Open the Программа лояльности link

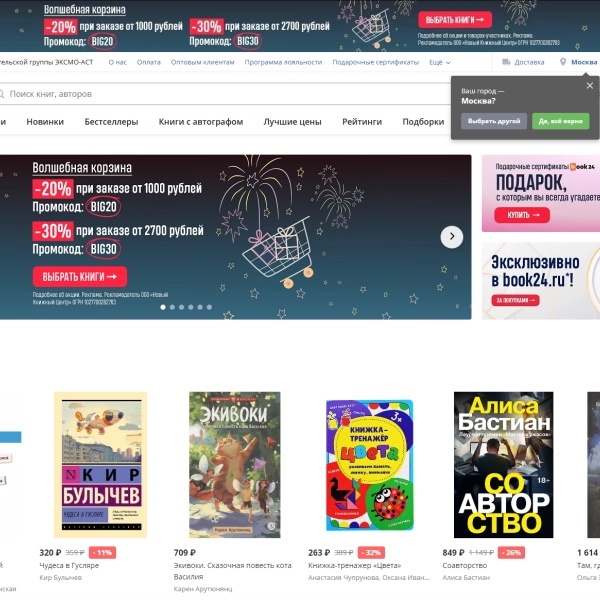(x=283, y=62)
